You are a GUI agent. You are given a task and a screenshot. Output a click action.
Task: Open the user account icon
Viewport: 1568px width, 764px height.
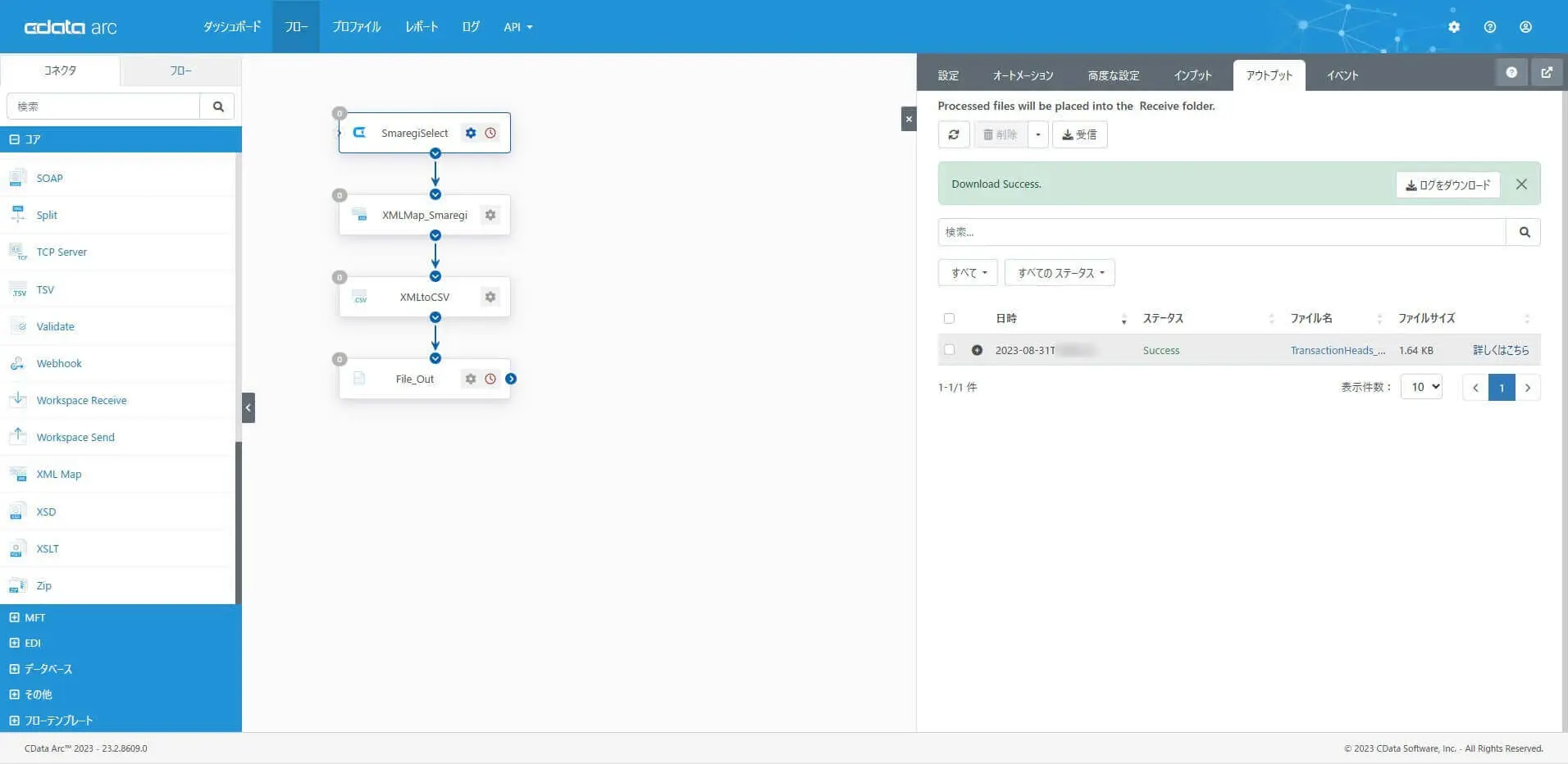pos(1525,26)
